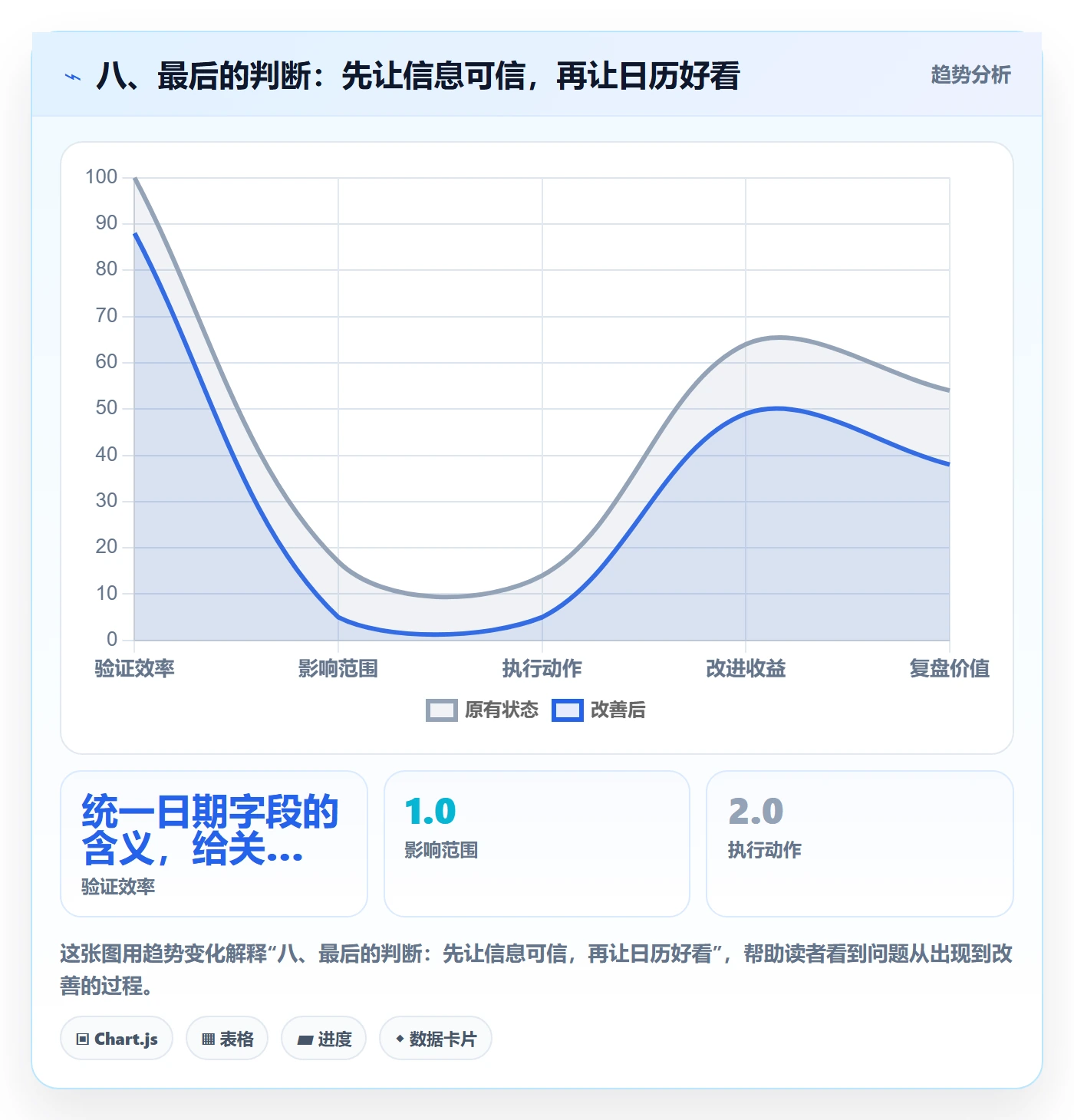1074x1120 pixels.
Task: Click the square icon in Chart.js tag
Action: pos(83,1039)
